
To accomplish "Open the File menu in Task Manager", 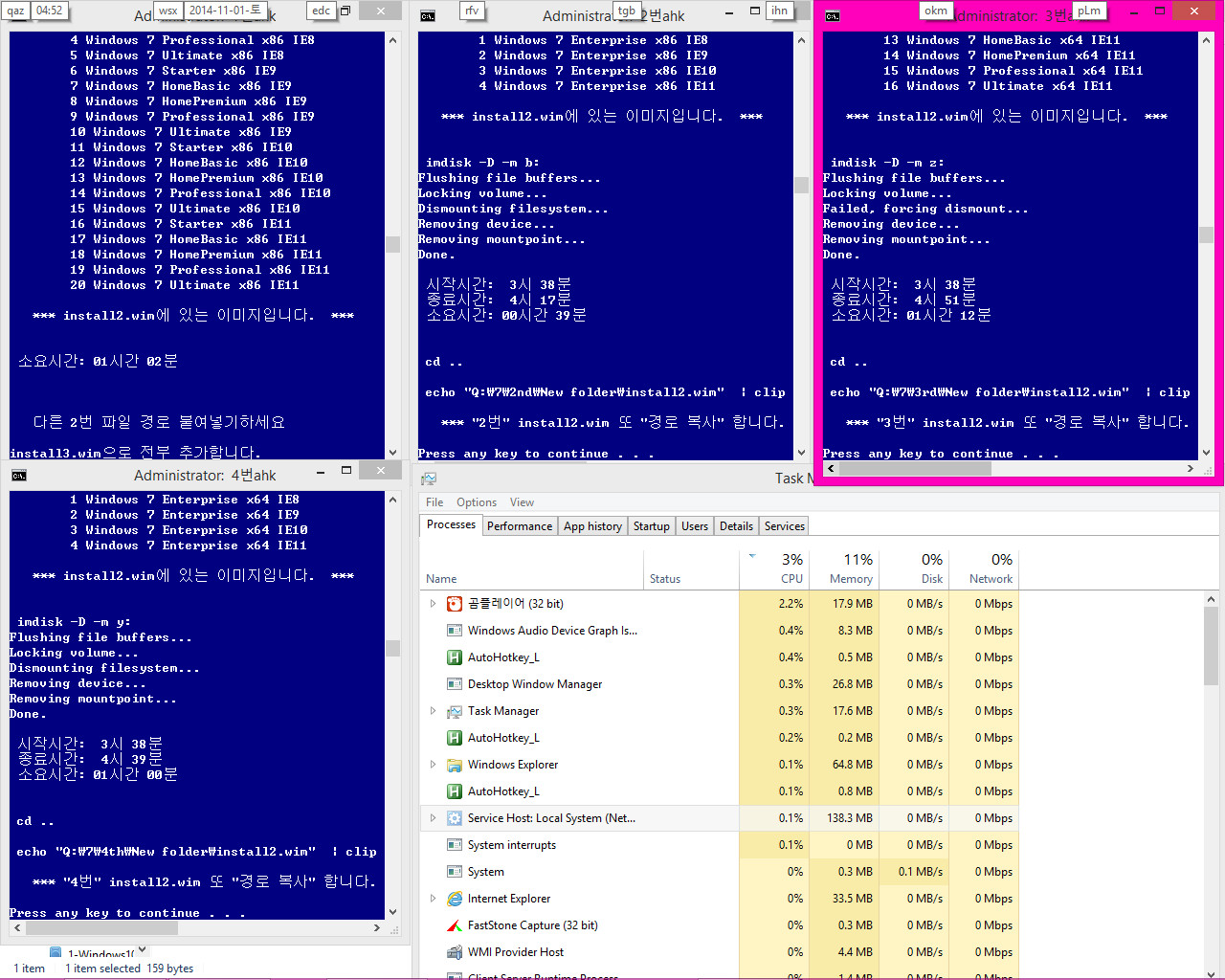I will tap(434, 502).
